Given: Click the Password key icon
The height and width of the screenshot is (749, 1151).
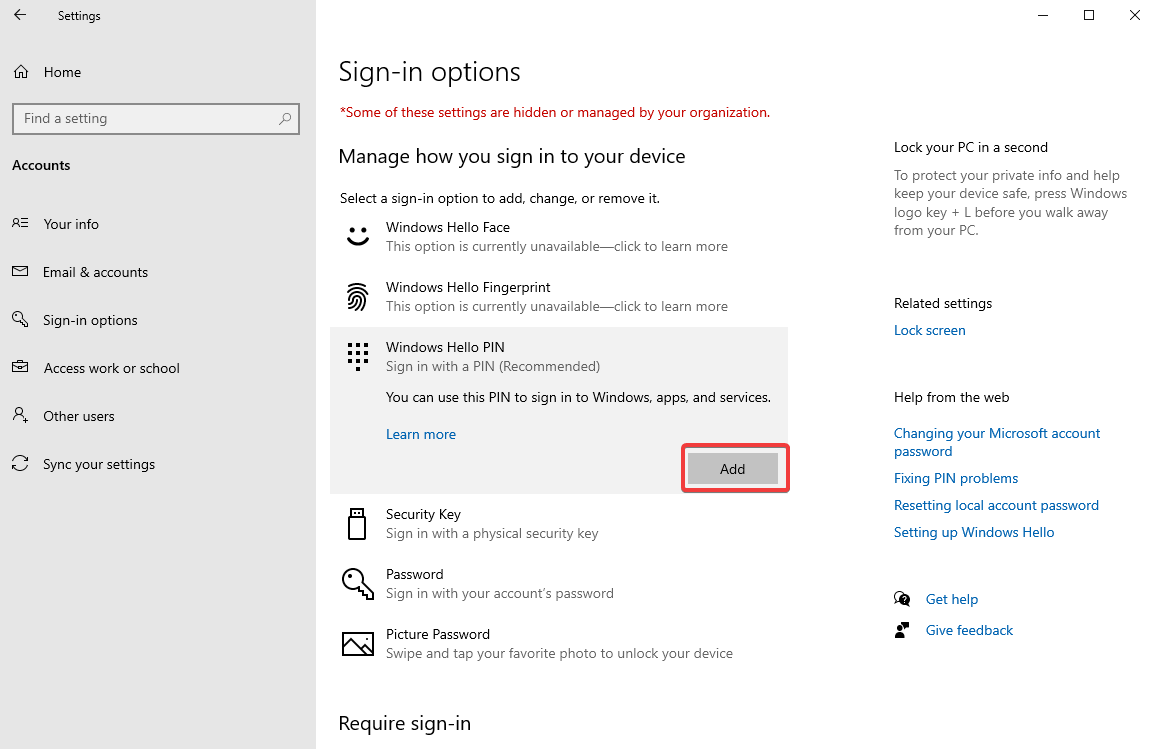Looking at the screenshot, I should click(x=357, y=583).
